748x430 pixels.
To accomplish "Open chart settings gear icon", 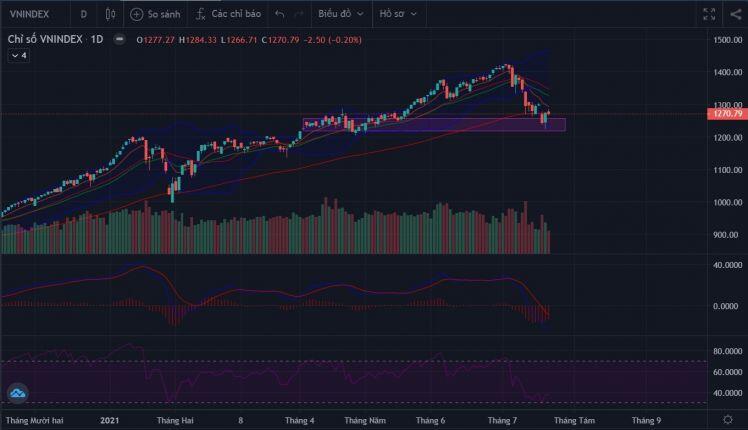I will pyautogui.click(x=727, y=420).
